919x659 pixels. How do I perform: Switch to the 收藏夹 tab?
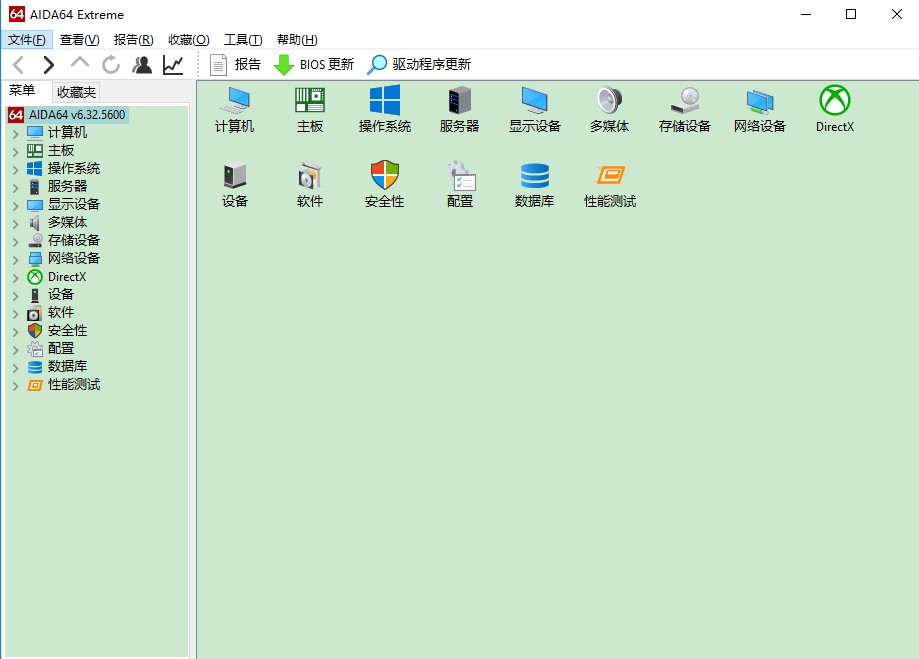pos(76,92)
